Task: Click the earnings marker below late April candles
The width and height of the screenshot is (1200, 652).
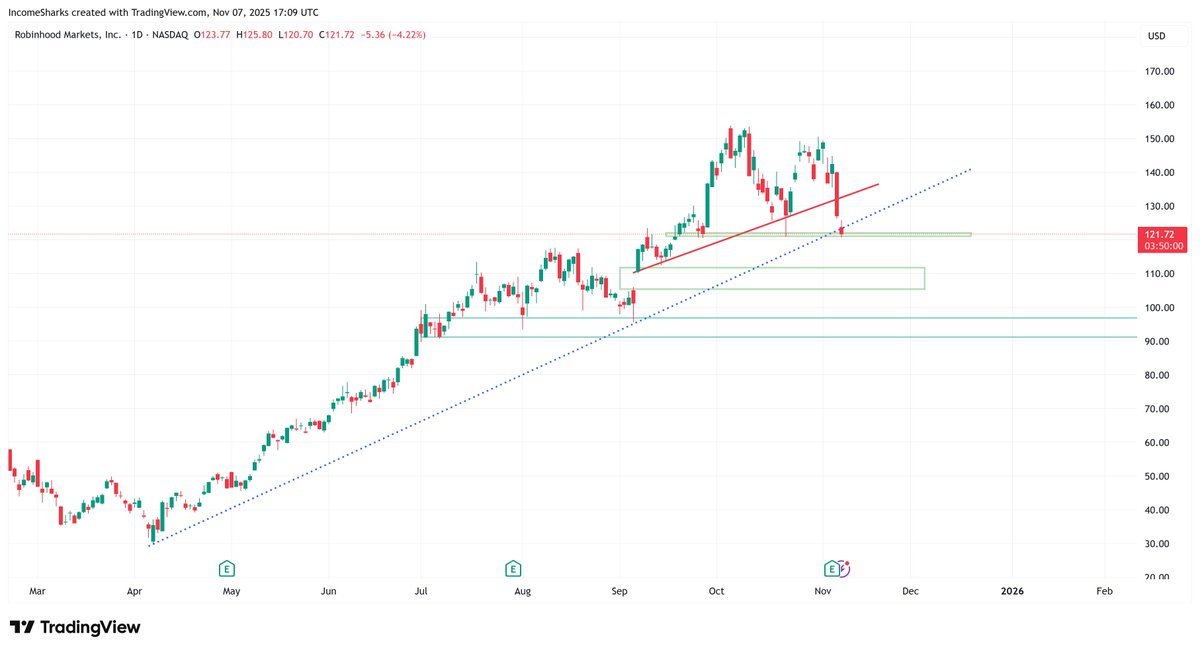Action: click(227, 568)
